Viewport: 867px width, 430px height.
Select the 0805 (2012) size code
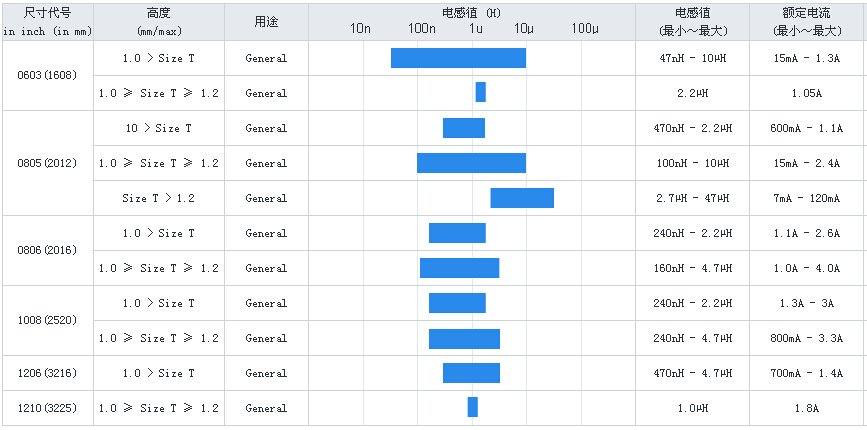pyautogui.click(x=47, y=163)
